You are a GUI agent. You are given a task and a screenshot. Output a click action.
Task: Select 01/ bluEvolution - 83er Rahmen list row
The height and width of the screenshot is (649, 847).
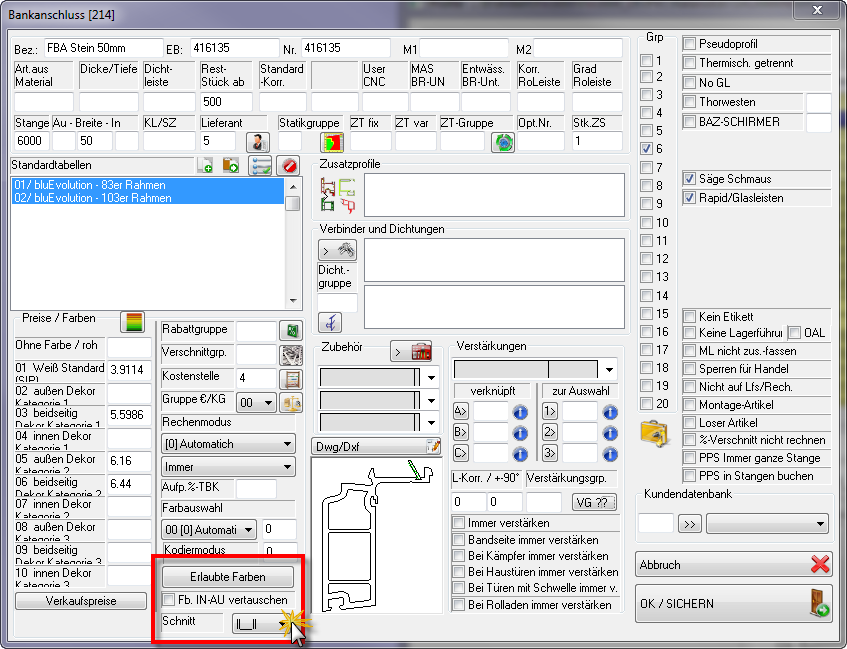pyautogui.click(x=147, y=185)
